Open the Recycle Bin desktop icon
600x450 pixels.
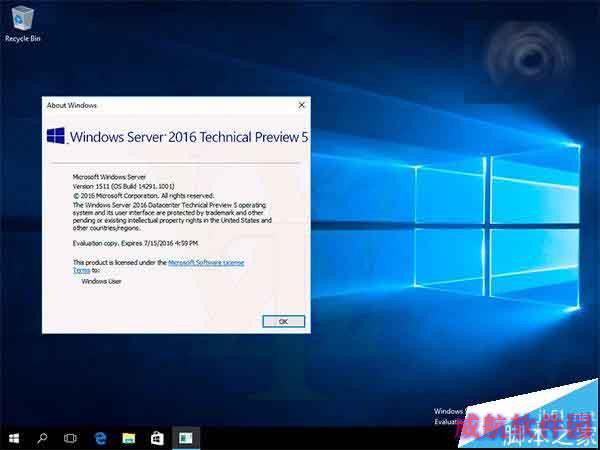23,23
